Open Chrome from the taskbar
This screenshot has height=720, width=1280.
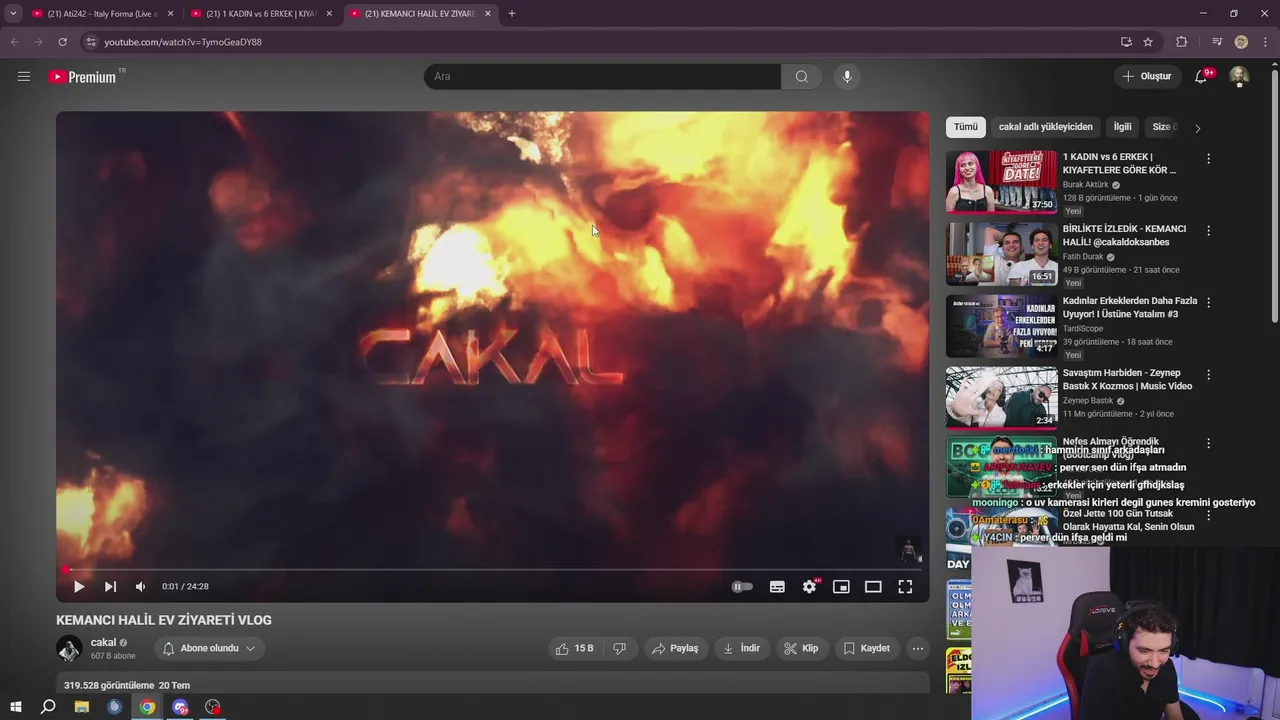pyautogui.click(x=147, y=707)
